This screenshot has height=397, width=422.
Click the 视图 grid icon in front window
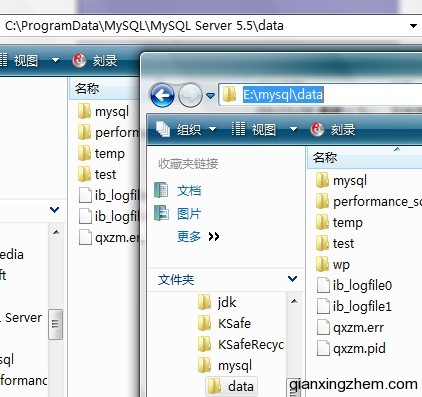238,129
